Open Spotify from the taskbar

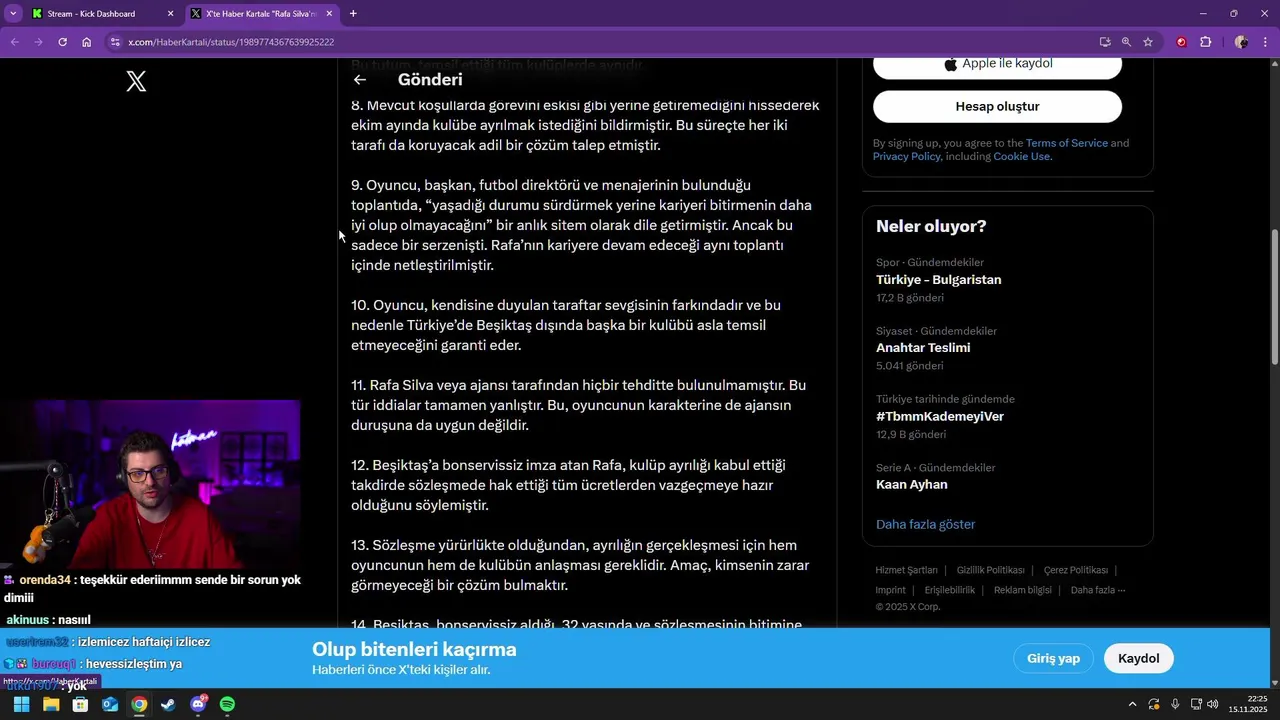click(x=227, y=704)
